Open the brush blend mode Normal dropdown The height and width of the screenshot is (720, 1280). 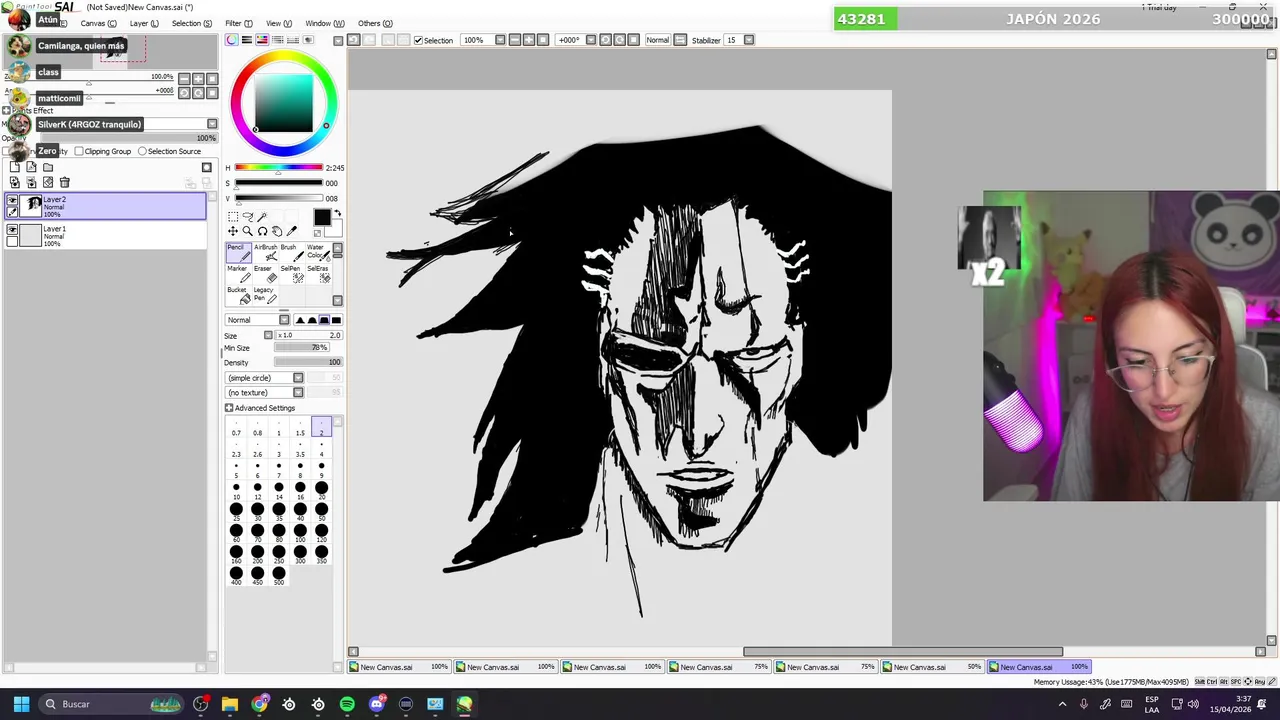(x=284, y=320)
